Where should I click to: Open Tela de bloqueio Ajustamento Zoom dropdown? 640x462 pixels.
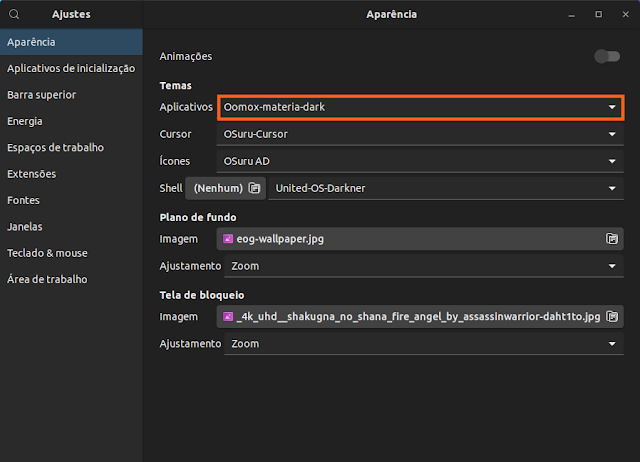pyautogui.click(x=424, y=344)
